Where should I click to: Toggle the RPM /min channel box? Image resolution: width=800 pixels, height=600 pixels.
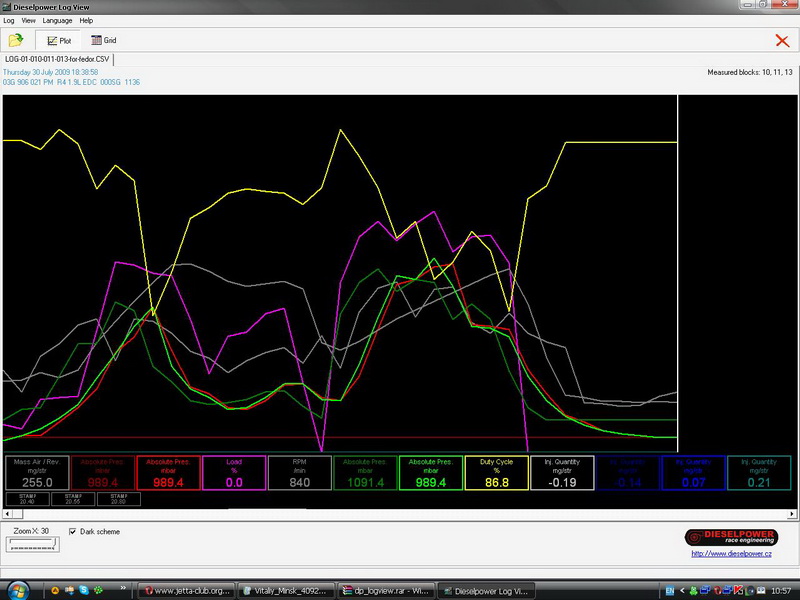click(x=299, y=473)
